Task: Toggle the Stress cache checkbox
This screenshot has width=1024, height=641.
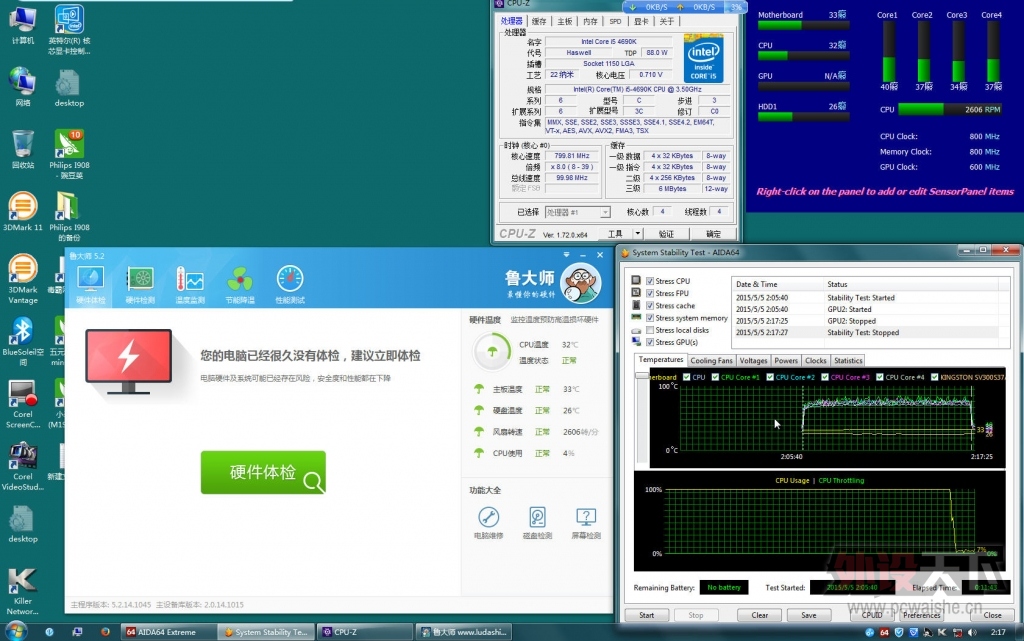Action: click(x=650, y=305)
